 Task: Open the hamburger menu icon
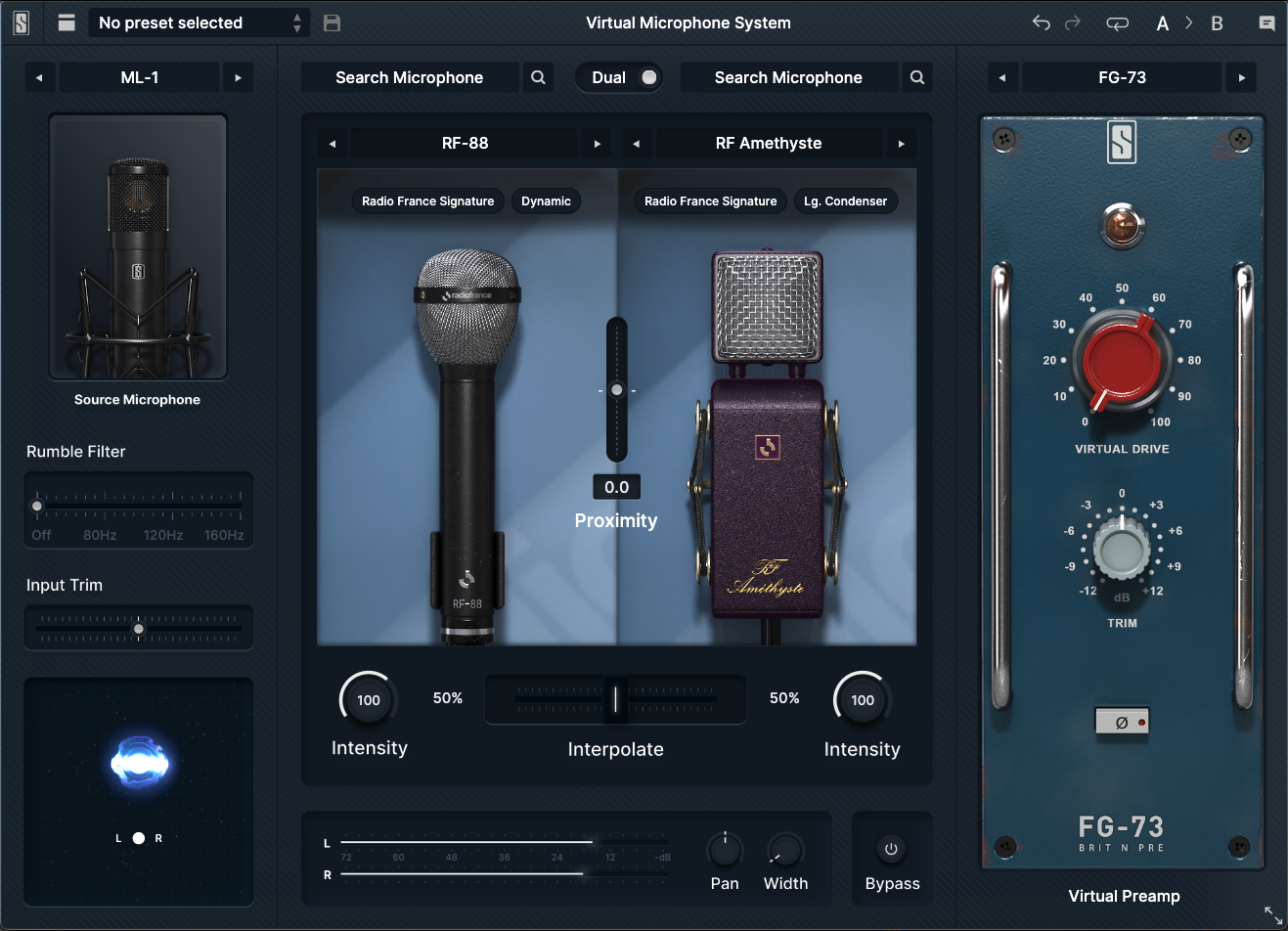[67, 22]
